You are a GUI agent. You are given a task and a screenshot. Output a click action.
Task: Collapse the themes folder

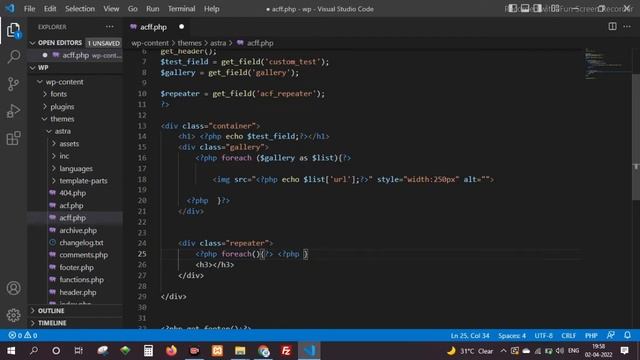point(62,119)
